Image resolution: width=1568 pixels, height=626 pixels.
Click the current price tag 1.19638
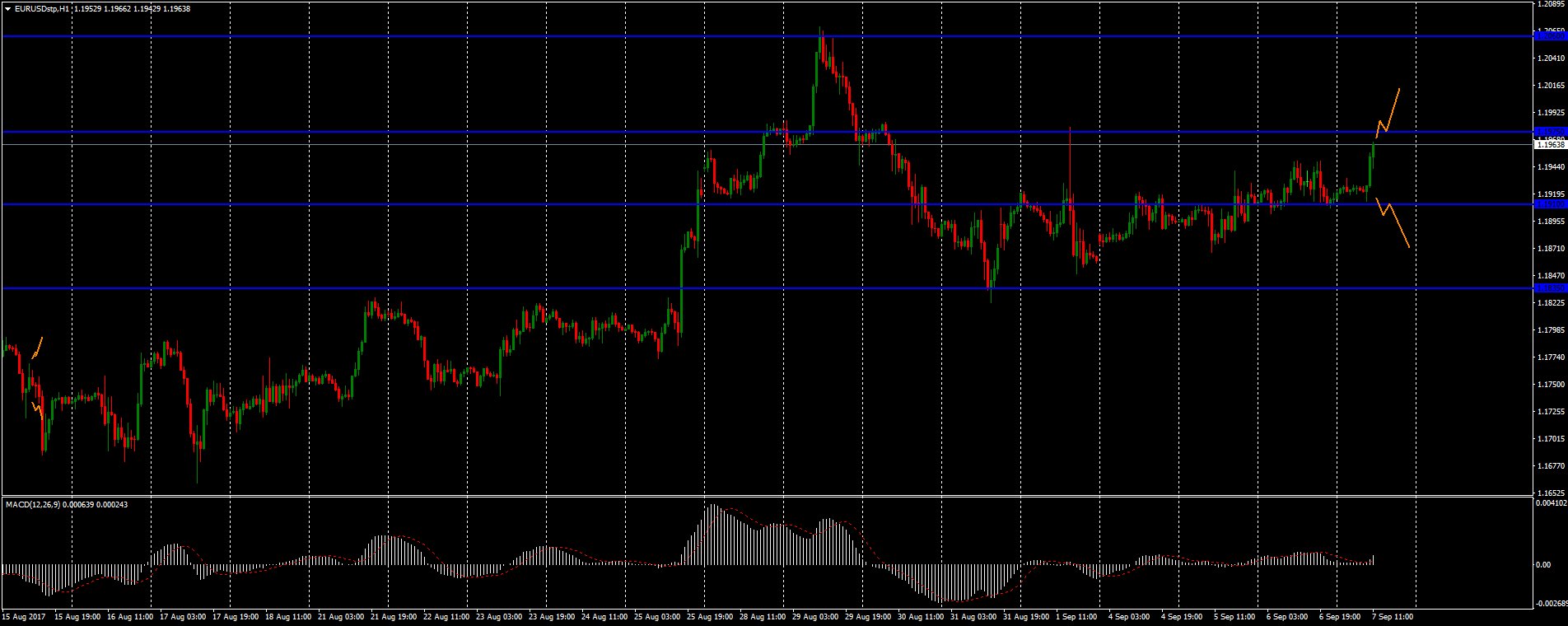click(1551, 145)
